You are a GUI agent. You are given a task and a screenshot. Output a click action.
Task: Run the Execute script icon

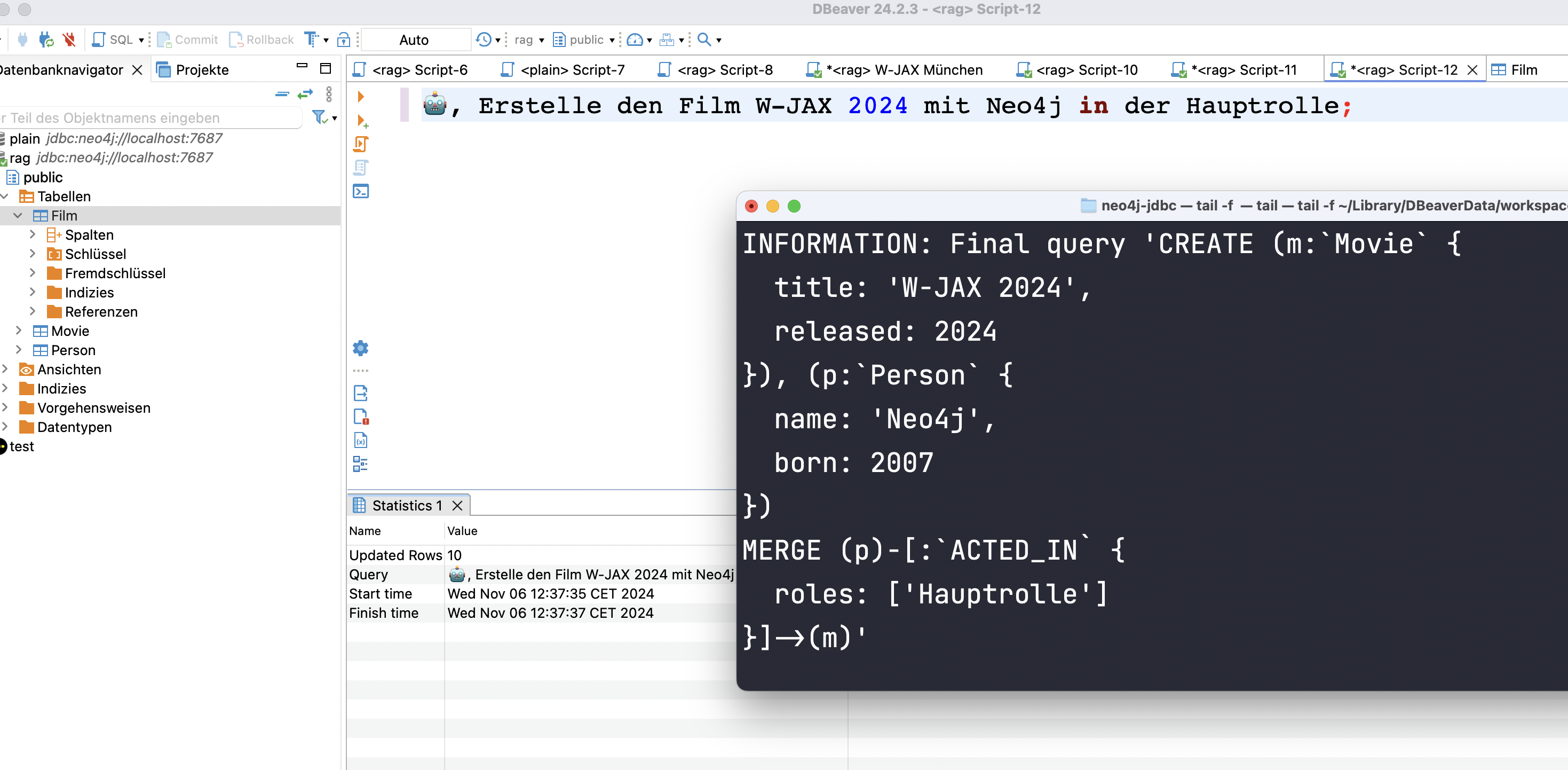361,144
